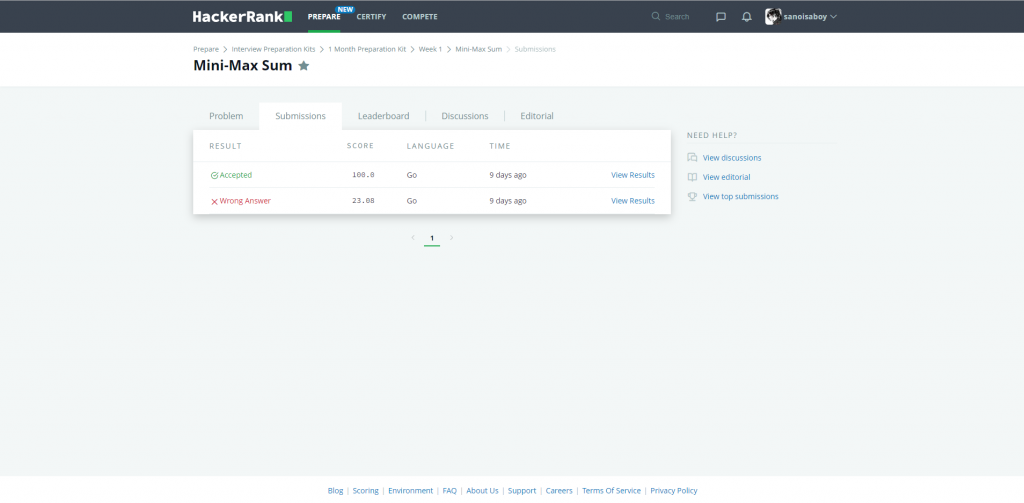
Task: Click the View discussions chat icon
Action: pos(692,157)
